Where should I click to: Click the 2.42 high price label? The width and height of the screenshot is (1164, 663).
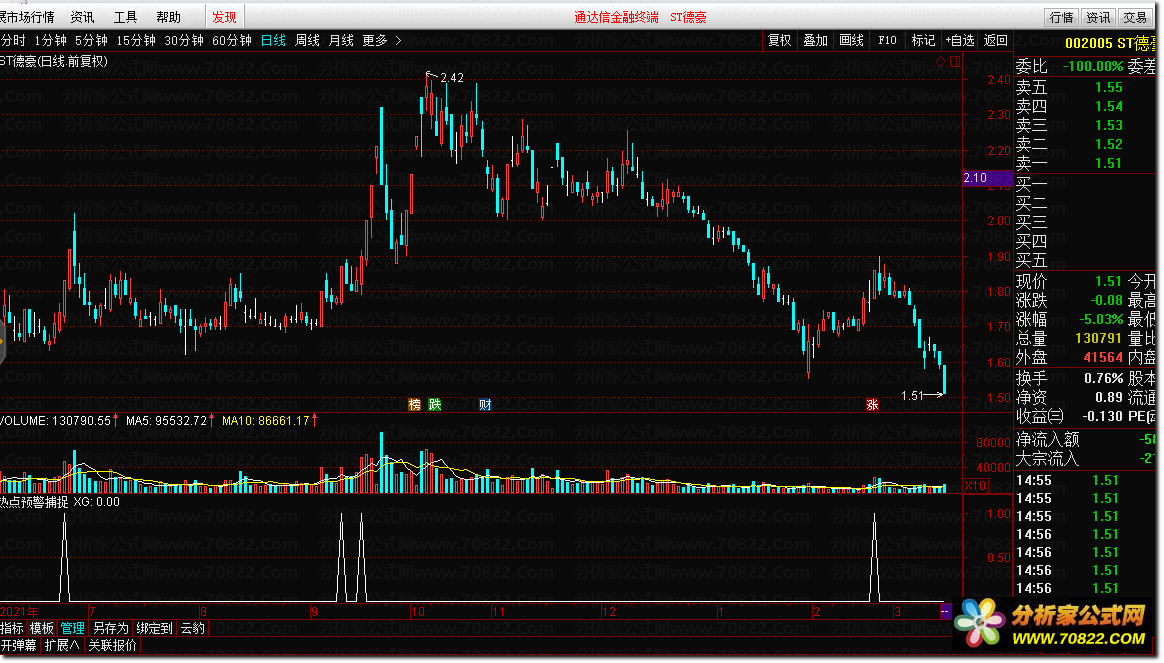point(451,77)
